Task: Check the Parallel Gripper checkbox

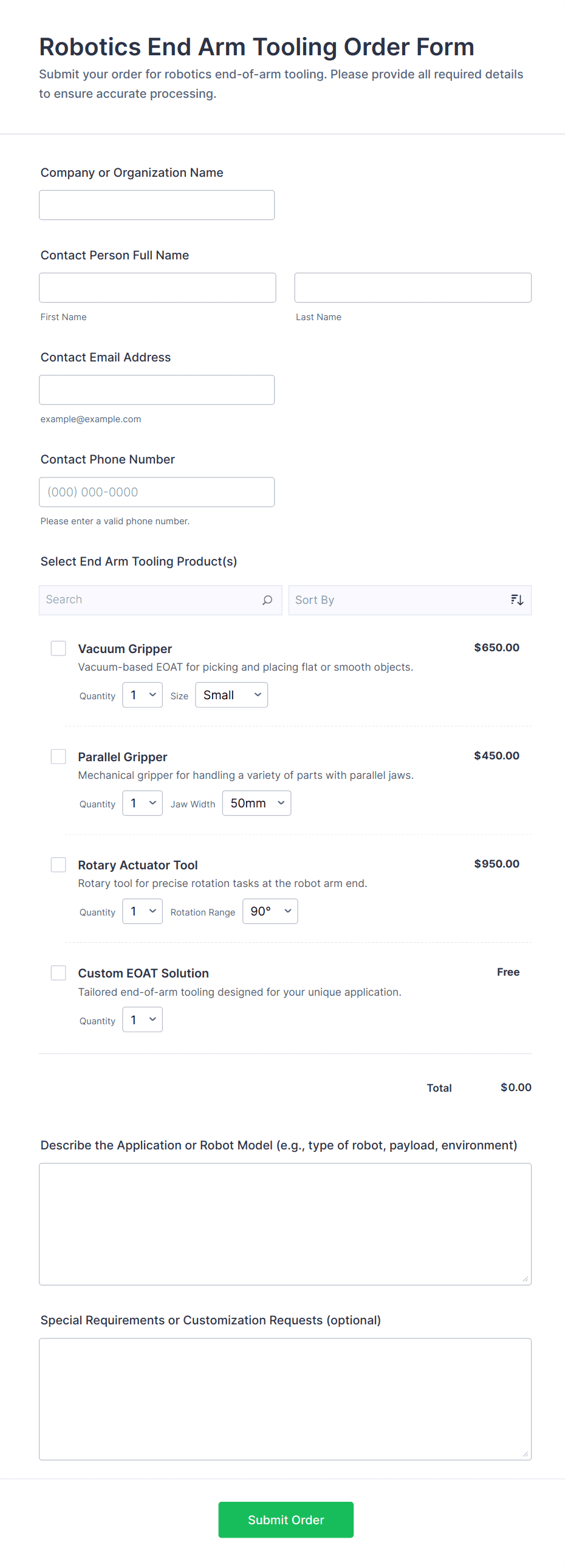Action: [x=58, y=756]
